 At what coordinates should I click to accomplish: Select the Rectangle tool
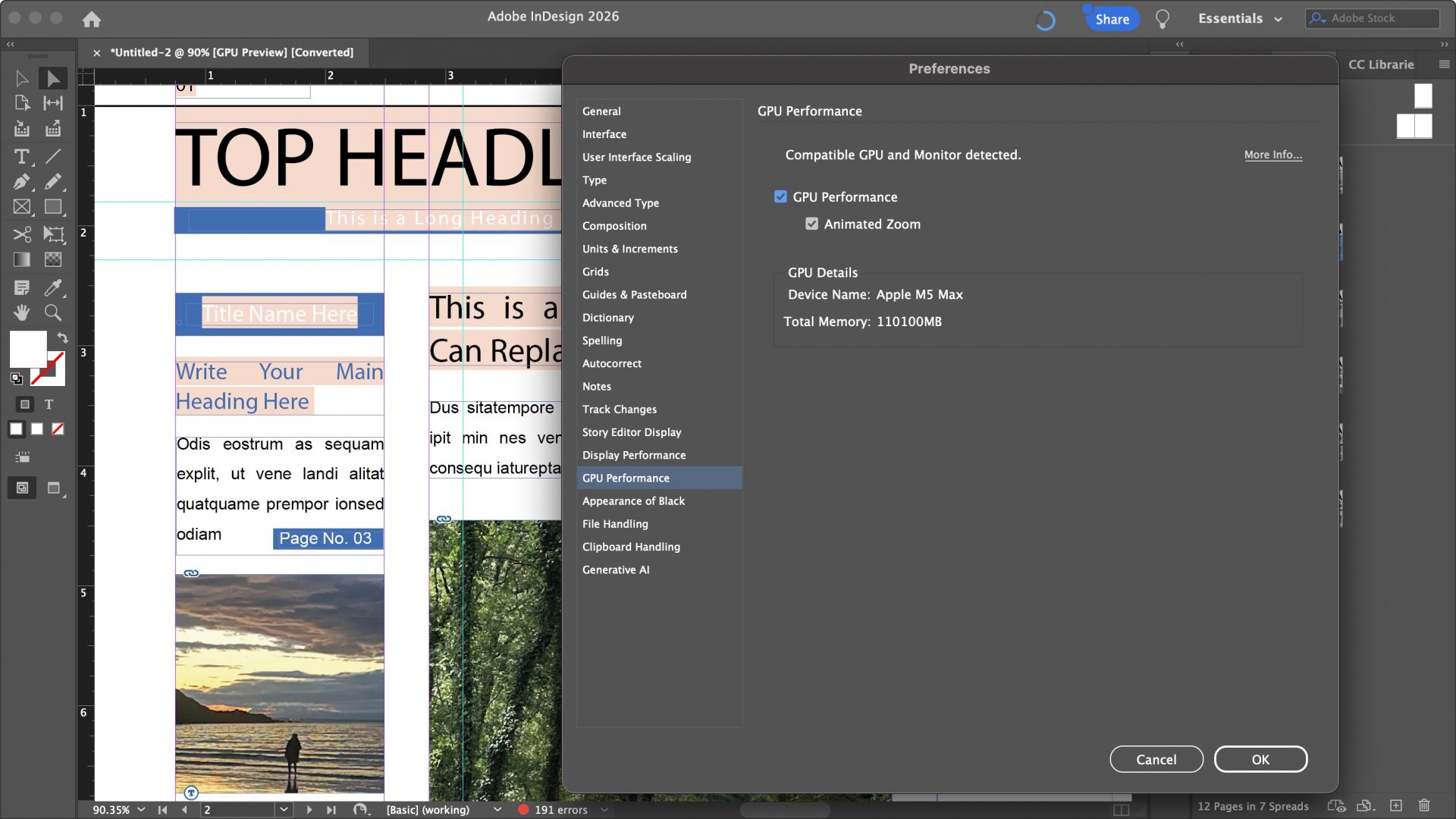coord(52,206)
